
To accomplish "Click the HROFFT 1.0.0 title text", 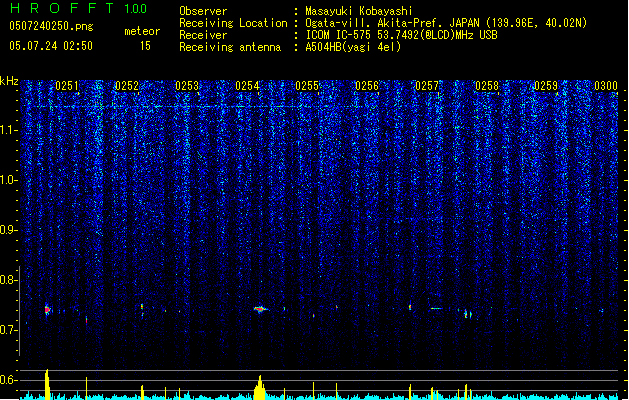I will click(78, 8).
